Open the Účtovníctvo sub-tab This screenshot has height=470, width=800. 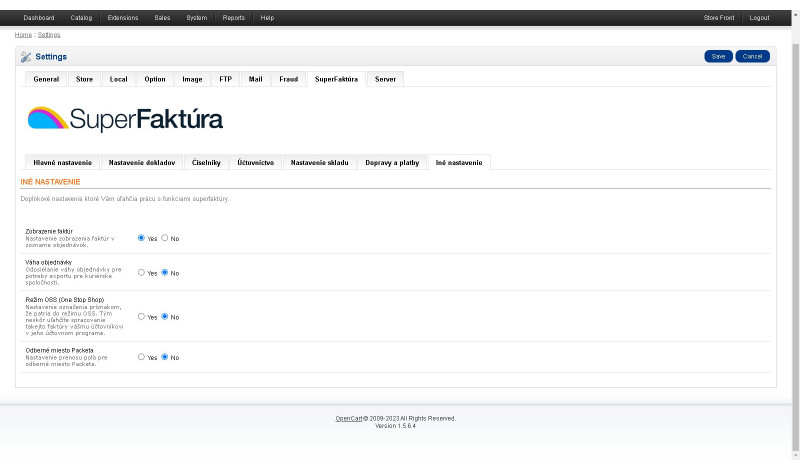tap(256, 163)
